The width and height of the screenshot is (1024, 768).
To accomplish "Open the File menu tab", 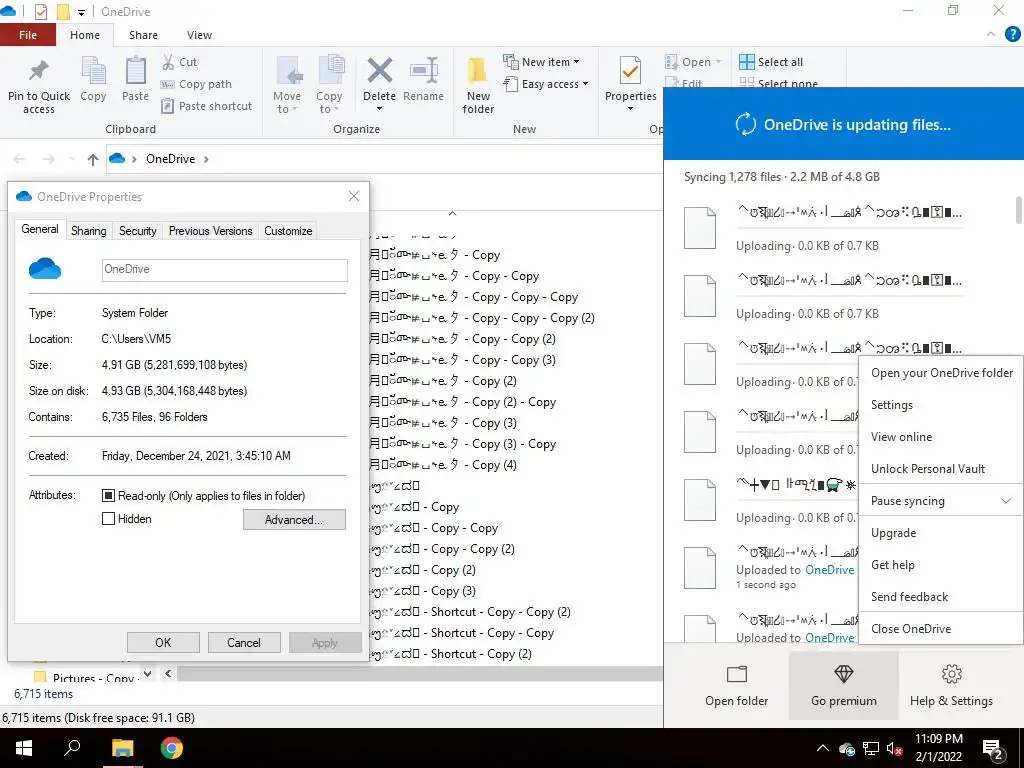I will 28,35.
